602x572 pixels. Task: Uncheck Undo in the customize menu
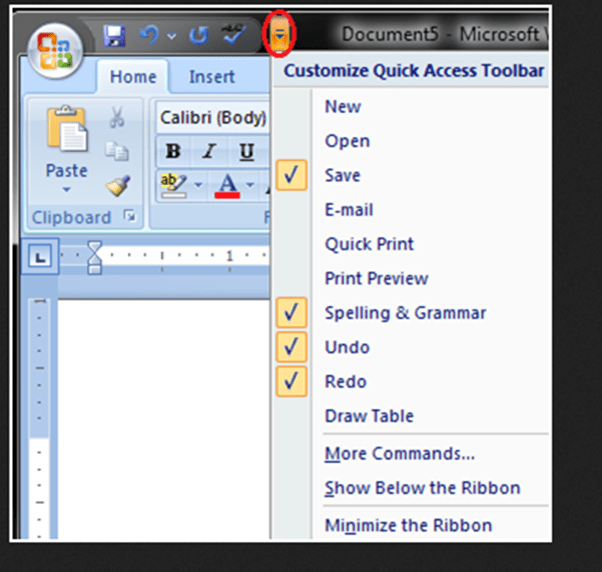pyautogui.click(x=411, y=347)
